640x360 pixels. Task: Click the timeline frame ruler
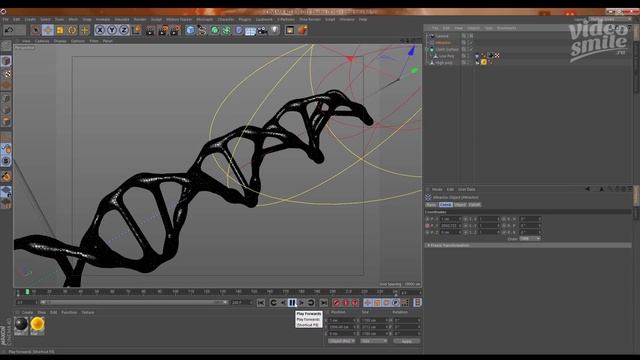[x=207, y=292]
